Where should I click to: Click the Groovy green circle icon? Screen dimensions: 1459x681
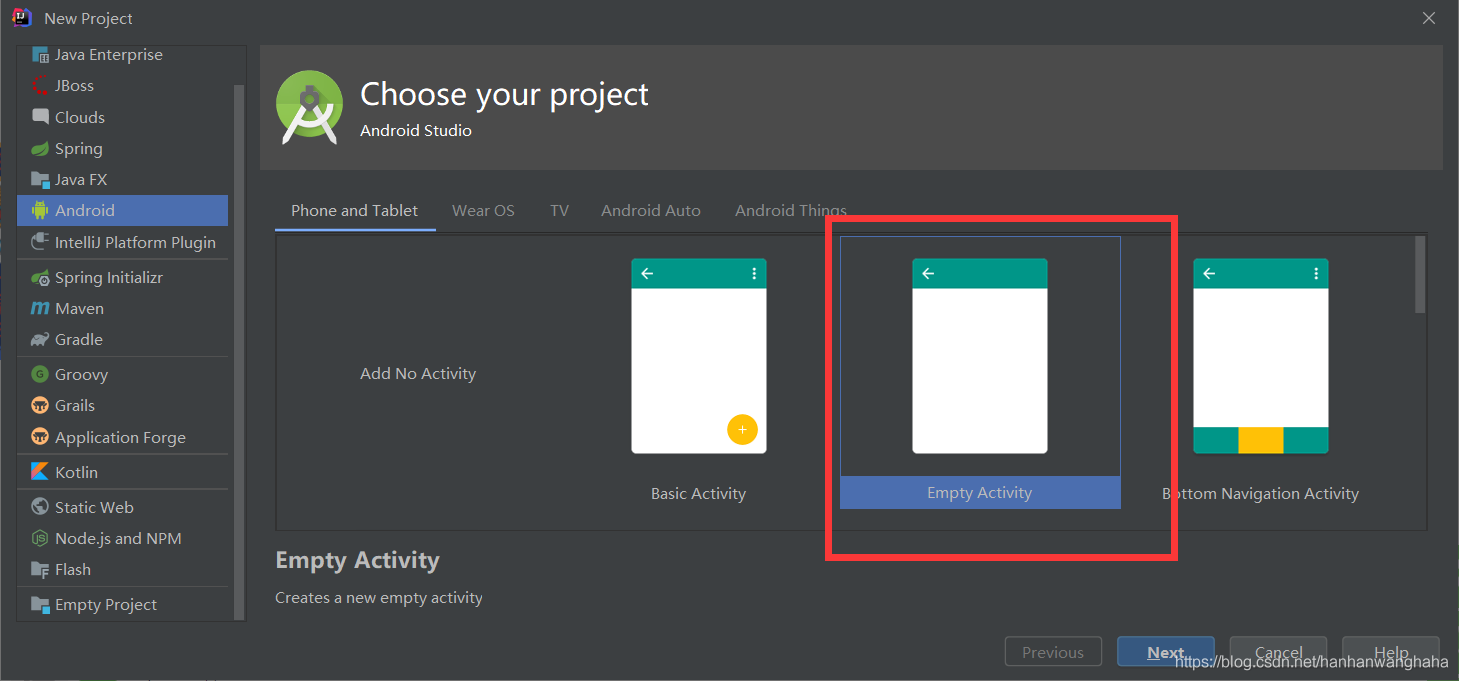coord(40,375)
